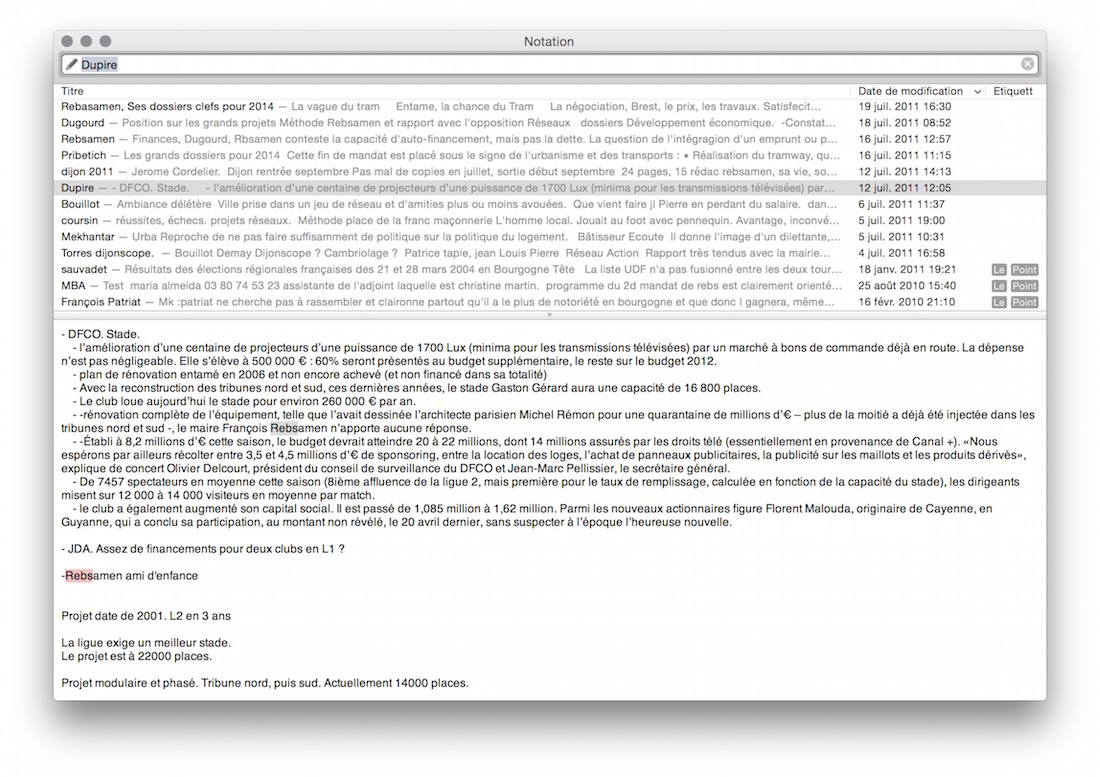Click the date 18 juil. 2011 08:52
Image resolution: width=1100 pixels, height=777 pixels.
click(905, 123)
